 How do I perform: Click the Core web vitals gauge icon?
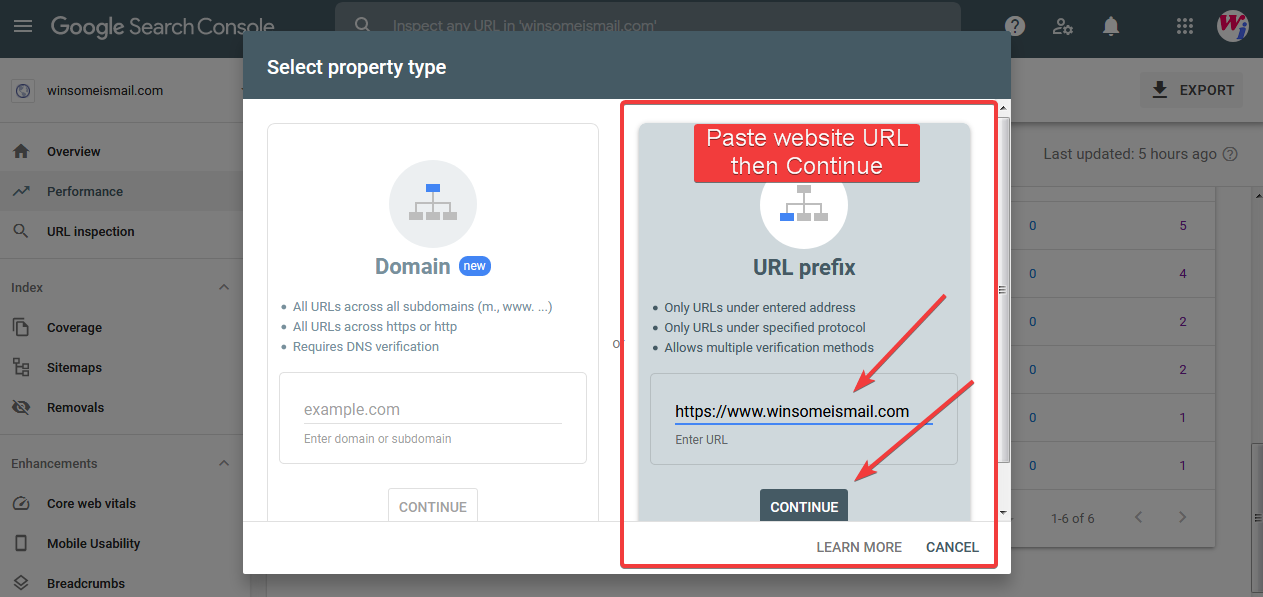pos(21,503)
